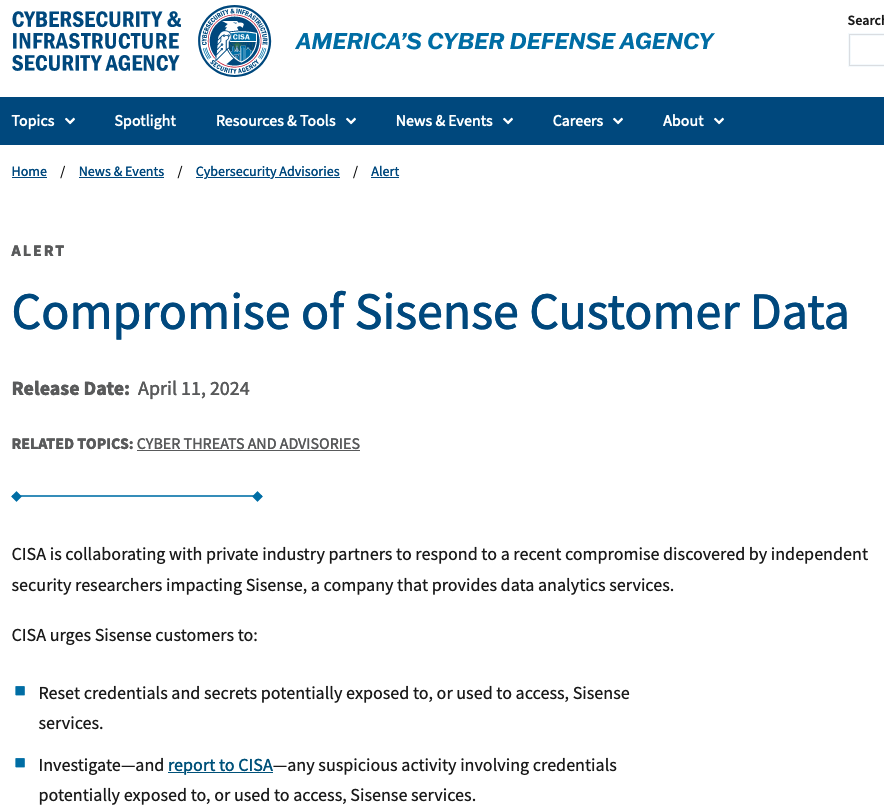Click the Alert breadcrumb link
The width and height of the screenshot is (884, 811).
[x=384, y=171]
